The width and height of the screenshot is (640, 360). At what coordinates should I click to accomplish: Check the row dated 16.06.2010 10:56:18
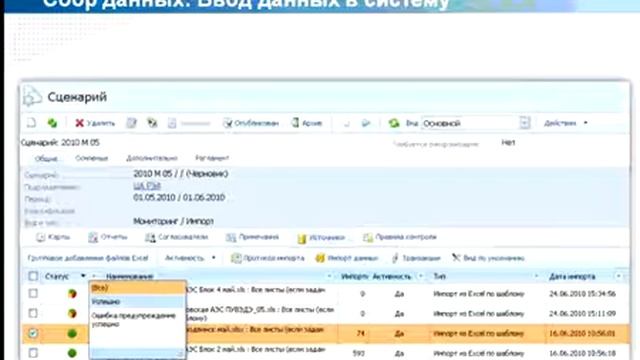(x=33, y=353)
